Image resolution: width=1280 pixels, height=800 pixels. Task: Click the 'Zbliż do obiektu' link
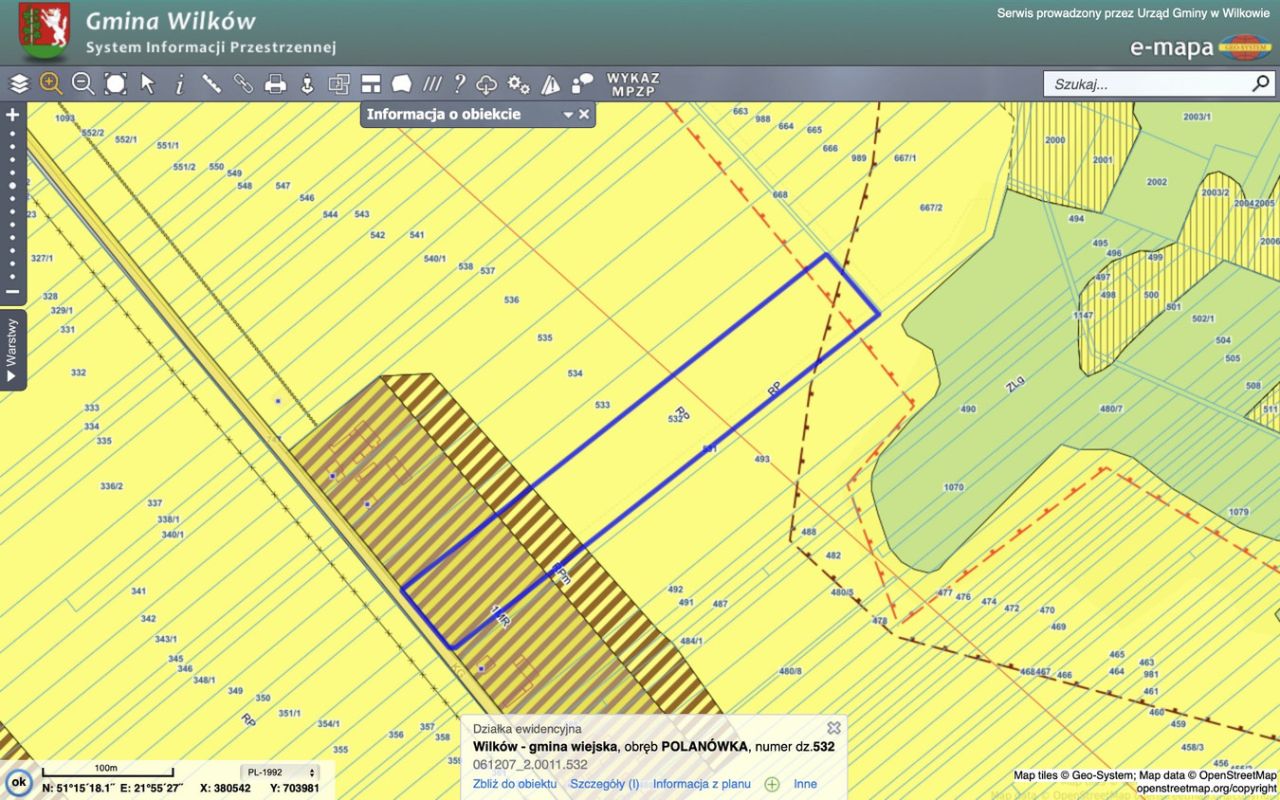[514, 784]
